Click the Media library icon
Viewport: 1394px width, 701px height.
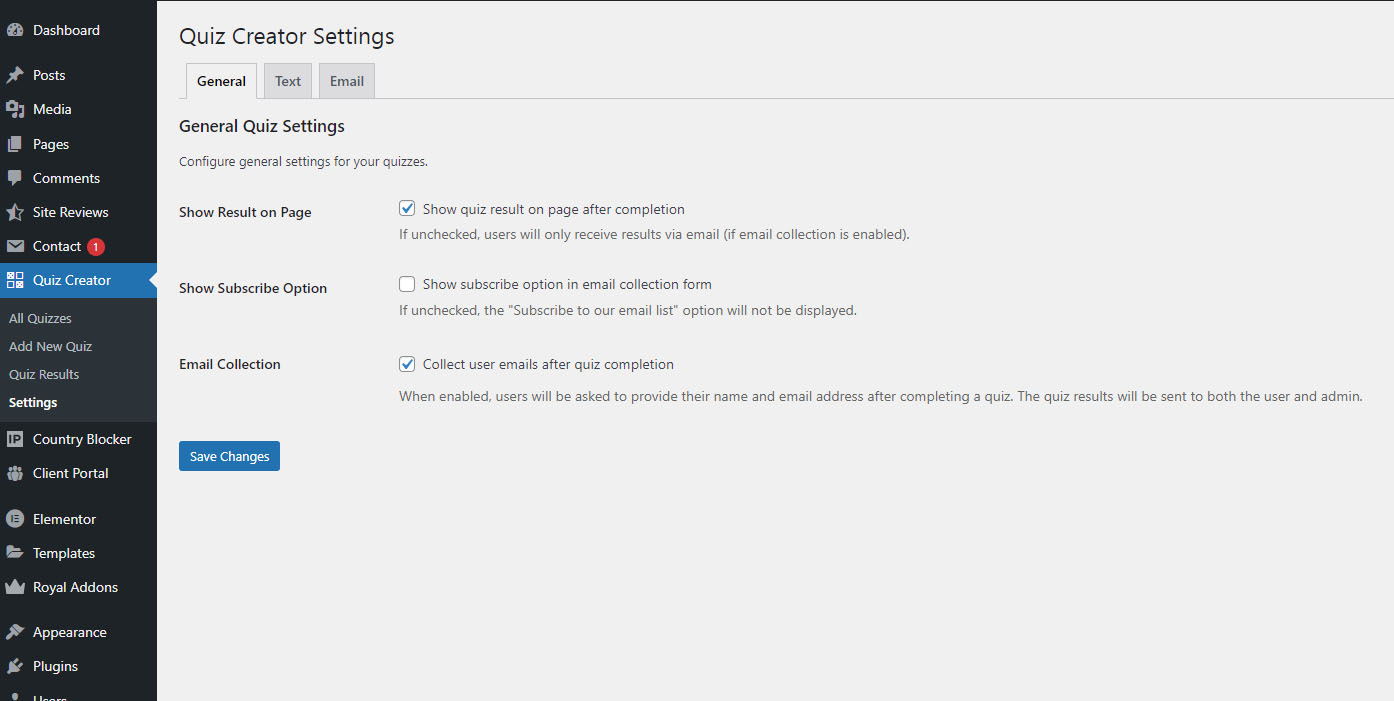pos(15,109)
